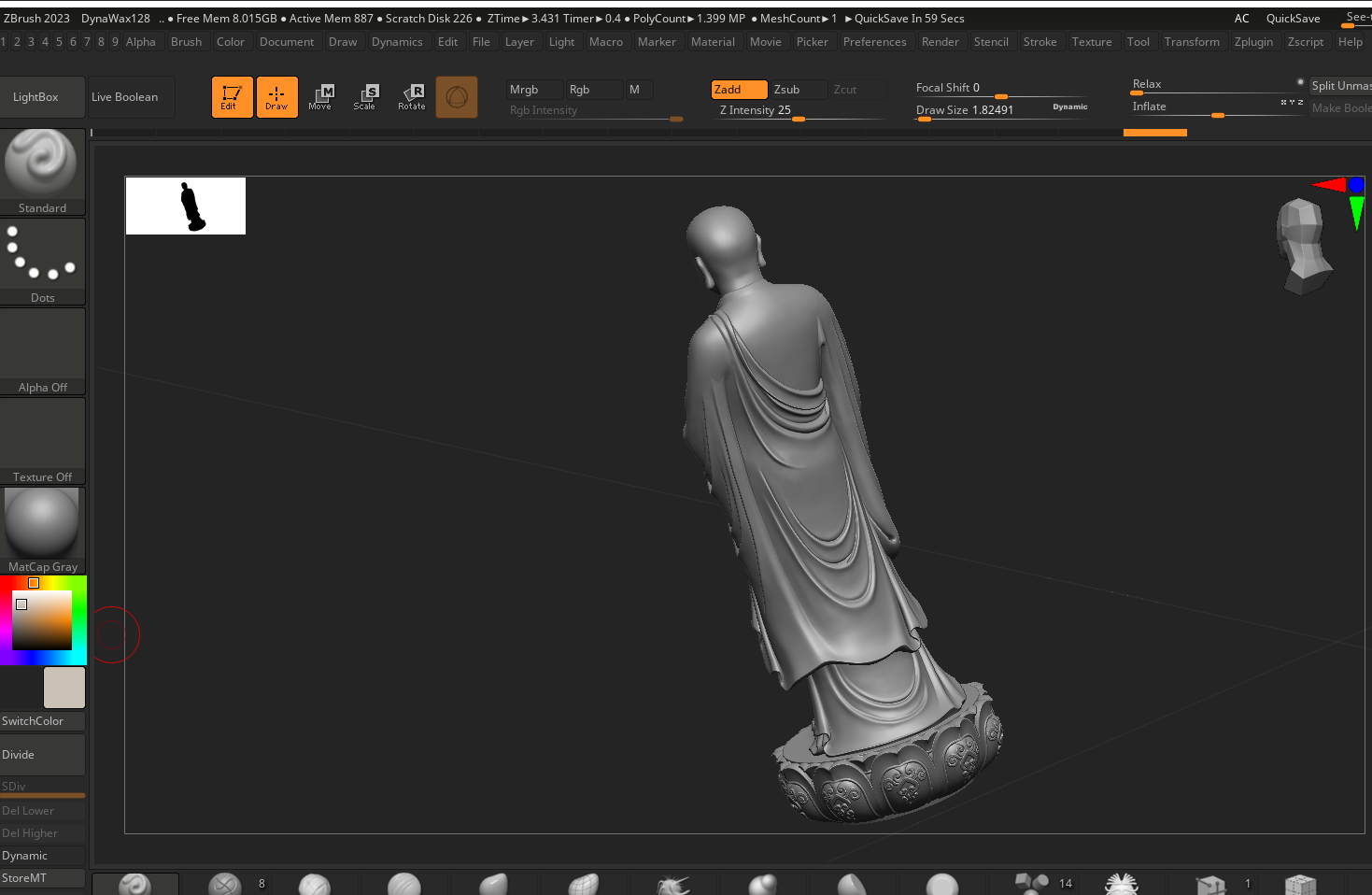Screen dimensions: 1372x895
Task: Select the Move gizmo tool
Action: [320, 97]
